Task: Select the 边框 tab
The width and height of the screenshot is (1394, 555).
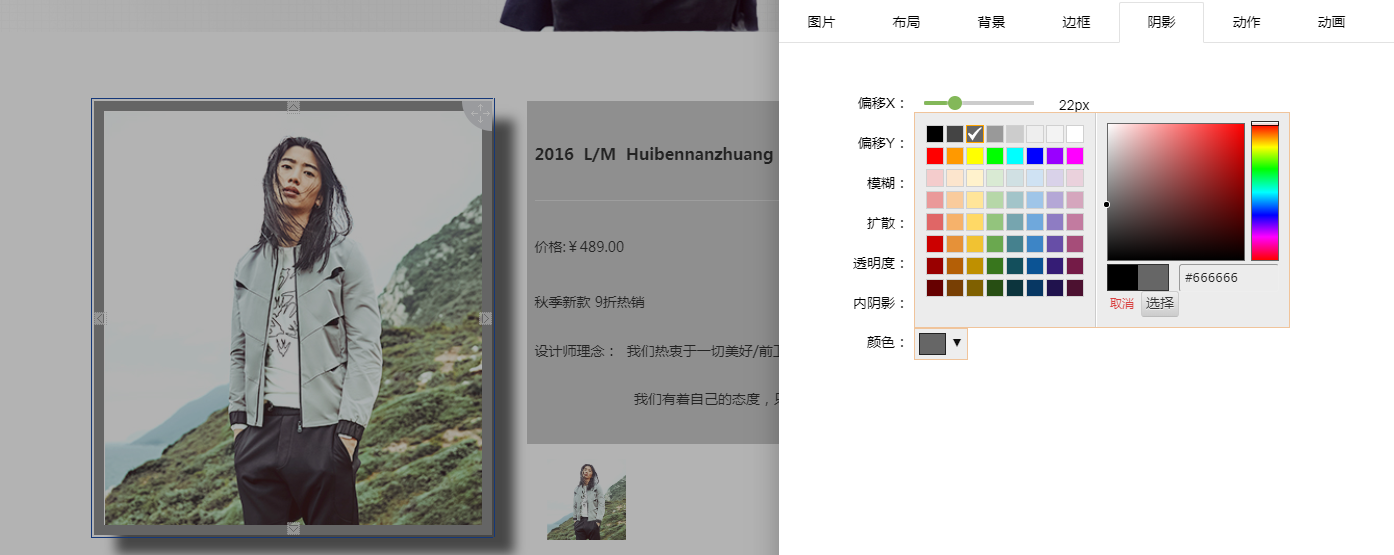Action: pos(1076,22)
